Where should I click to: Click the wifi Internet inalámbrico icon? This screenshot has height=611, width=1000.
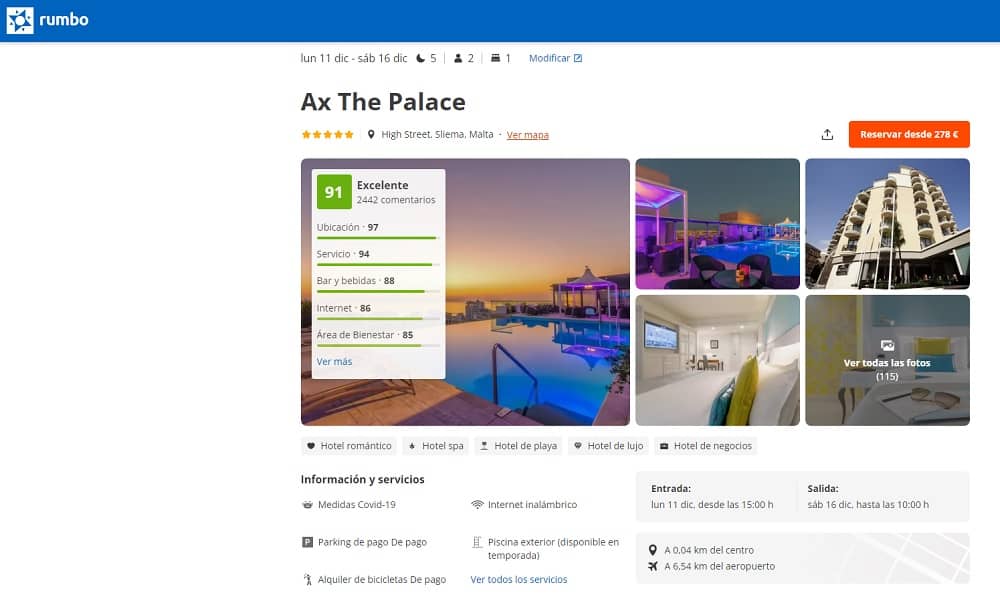pyautogui.click(x=477, y=504)
